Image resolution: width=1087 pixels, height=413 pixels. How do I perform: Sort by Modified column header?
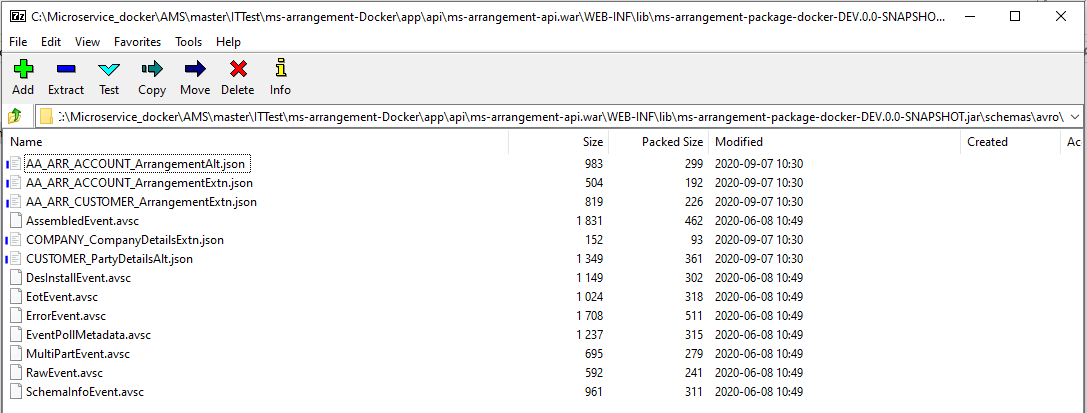739,142
